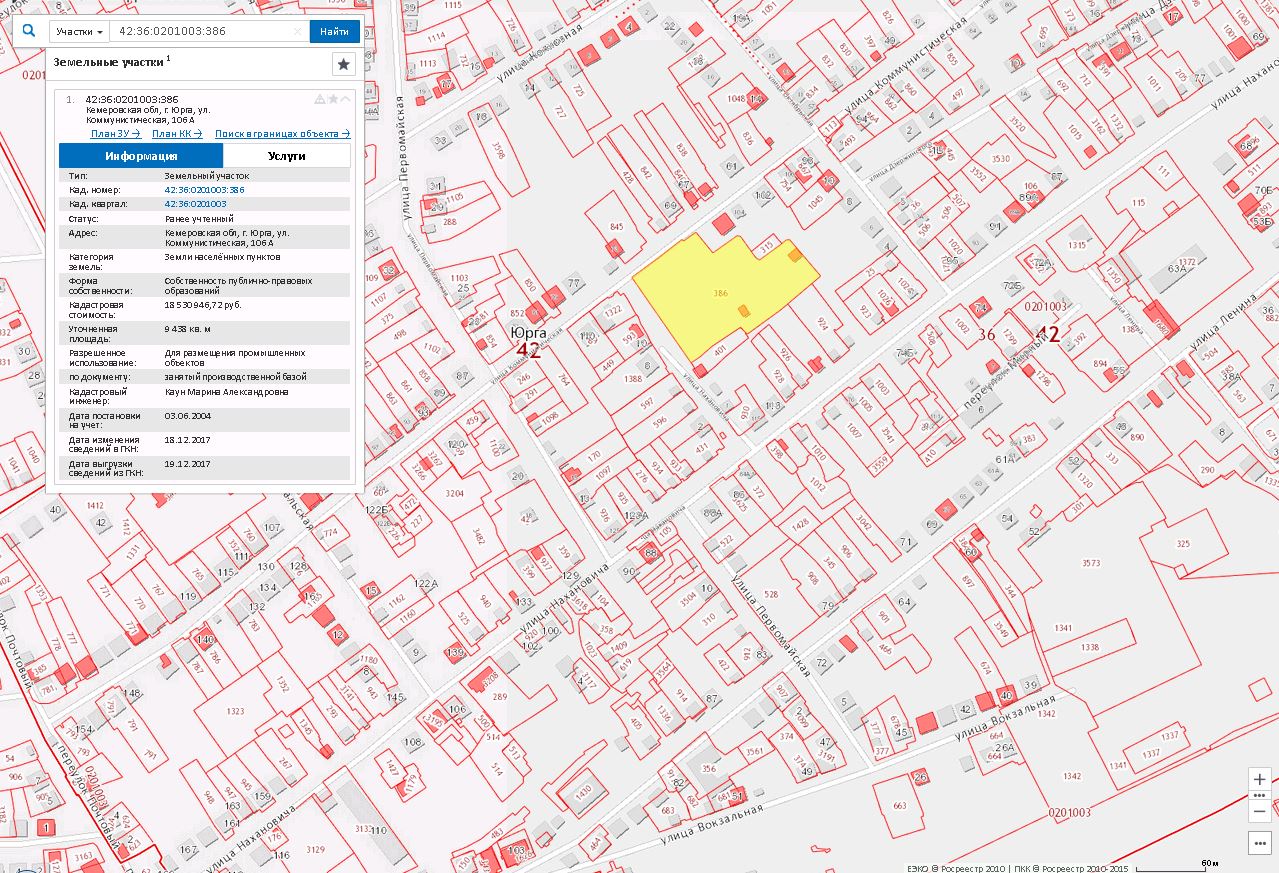
Task: Open favorites with the star button
Action: coord(344,64)
